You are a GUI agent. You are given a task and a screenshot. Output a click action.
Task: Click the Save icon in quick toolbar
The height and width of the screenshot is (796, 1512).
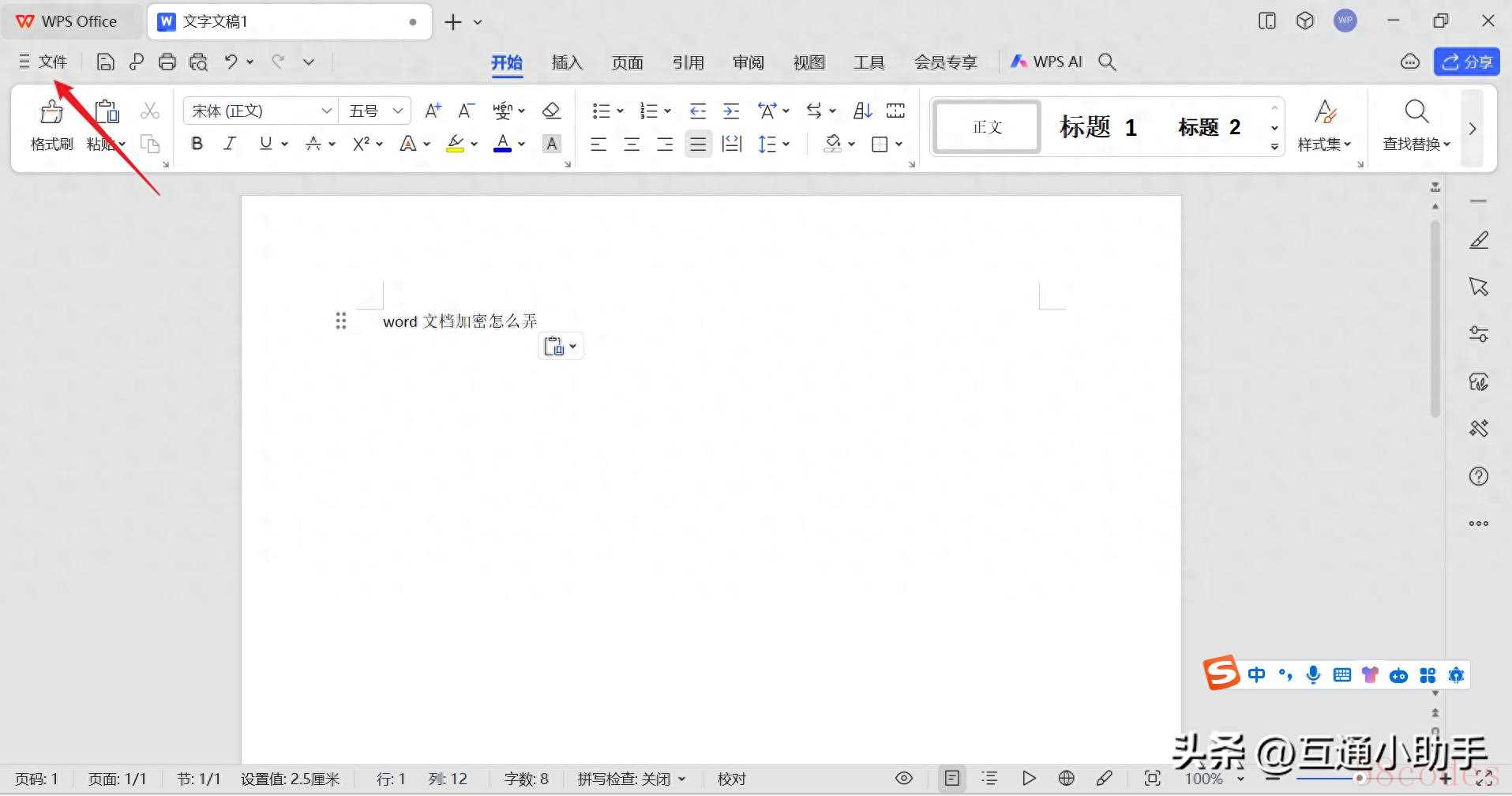point(105,62)
